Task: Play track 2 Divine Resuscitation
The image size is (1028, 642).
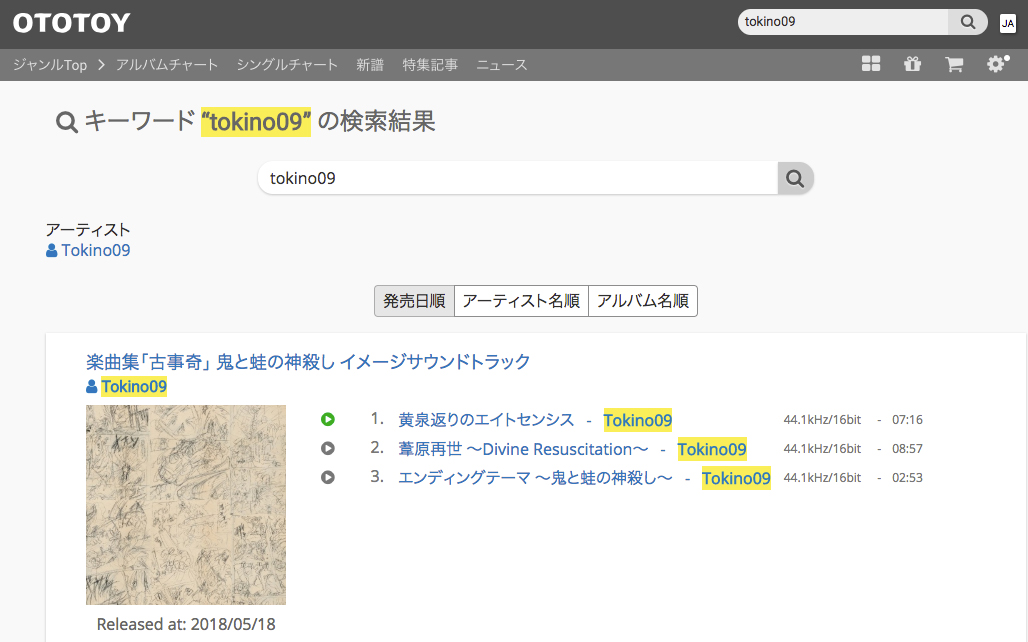Action: (x=328, y=449)
